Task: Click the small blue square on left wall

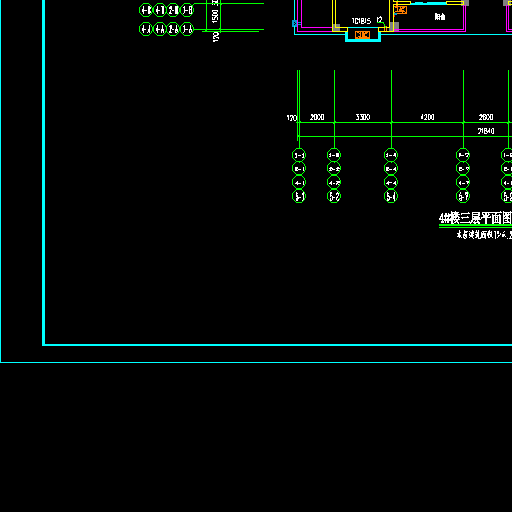Action: point(294,23)
